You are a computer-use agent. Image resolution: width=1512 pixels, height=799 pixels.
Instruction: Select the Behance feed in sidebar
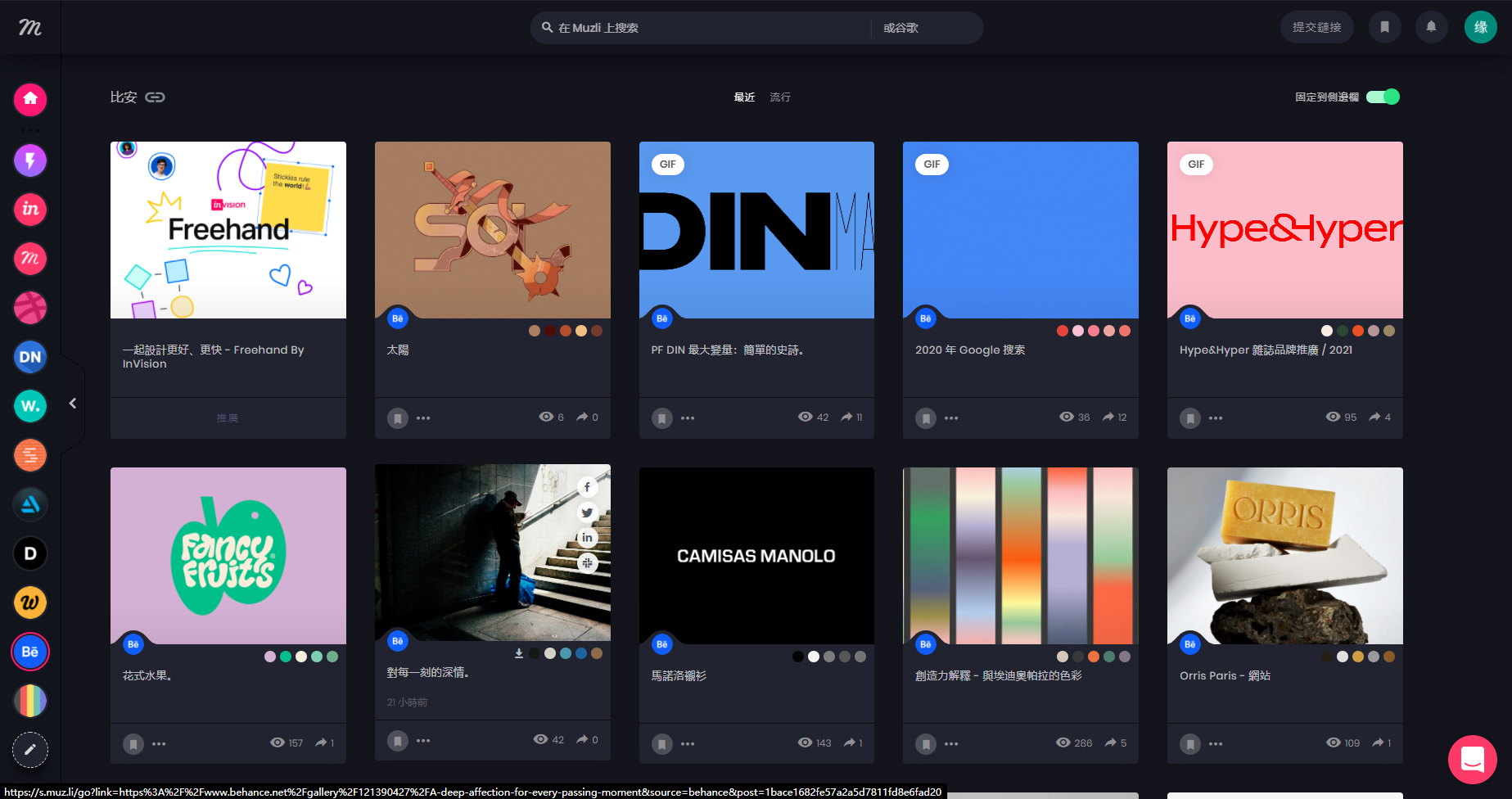[x=30, y=652]
